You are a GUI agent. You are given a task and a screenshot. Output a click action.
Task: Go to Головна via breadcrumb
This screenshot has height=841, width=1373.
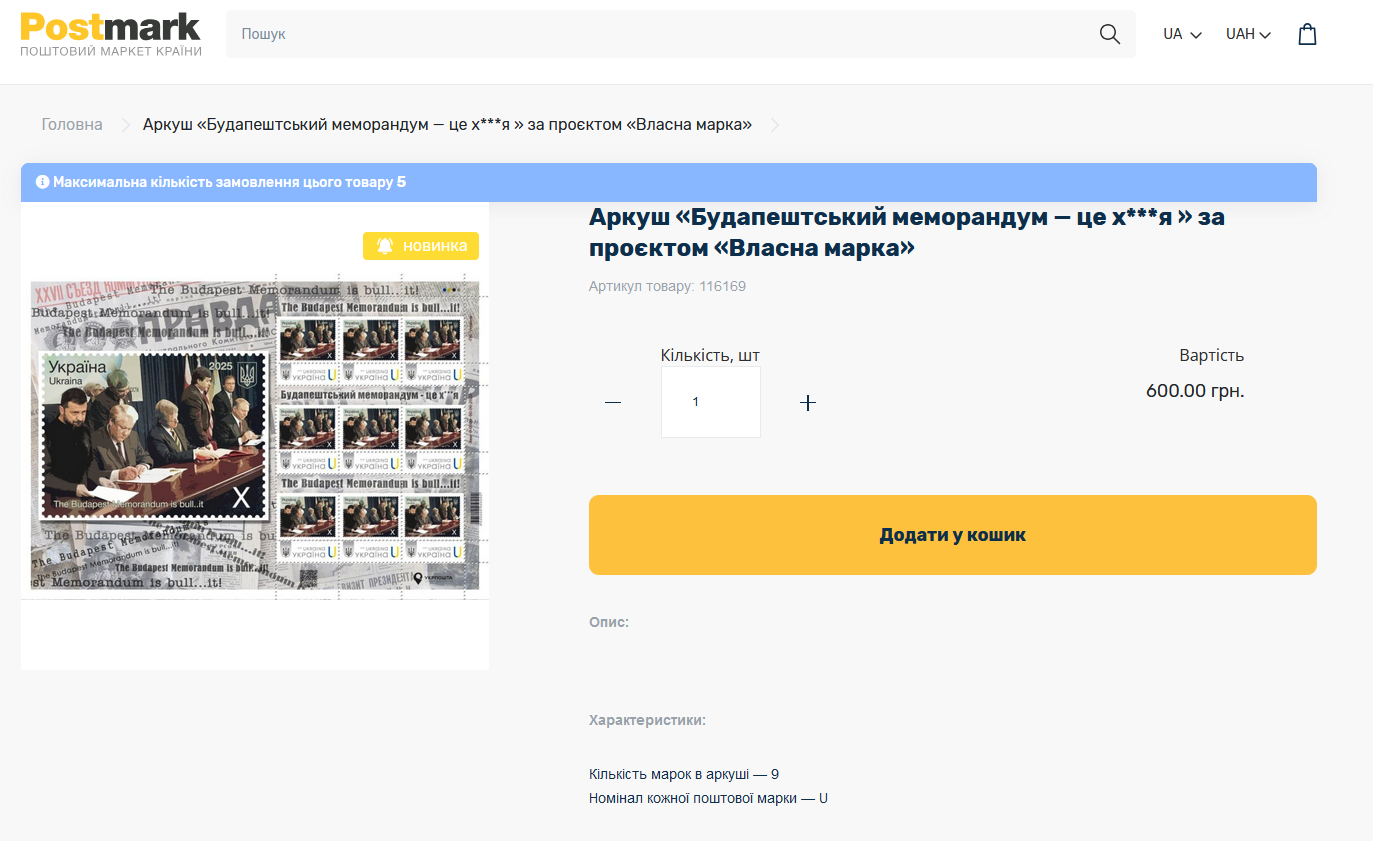[x=72, y=125]
